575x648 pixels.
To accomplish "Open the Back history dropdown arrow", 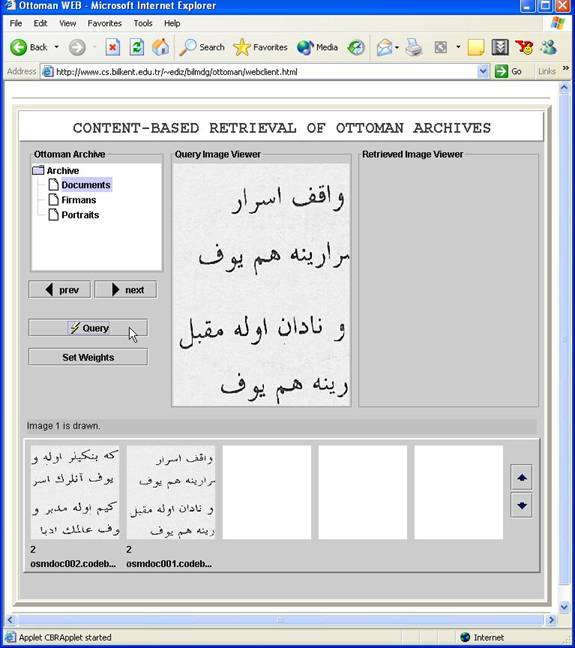I will (x=56, y=47).
